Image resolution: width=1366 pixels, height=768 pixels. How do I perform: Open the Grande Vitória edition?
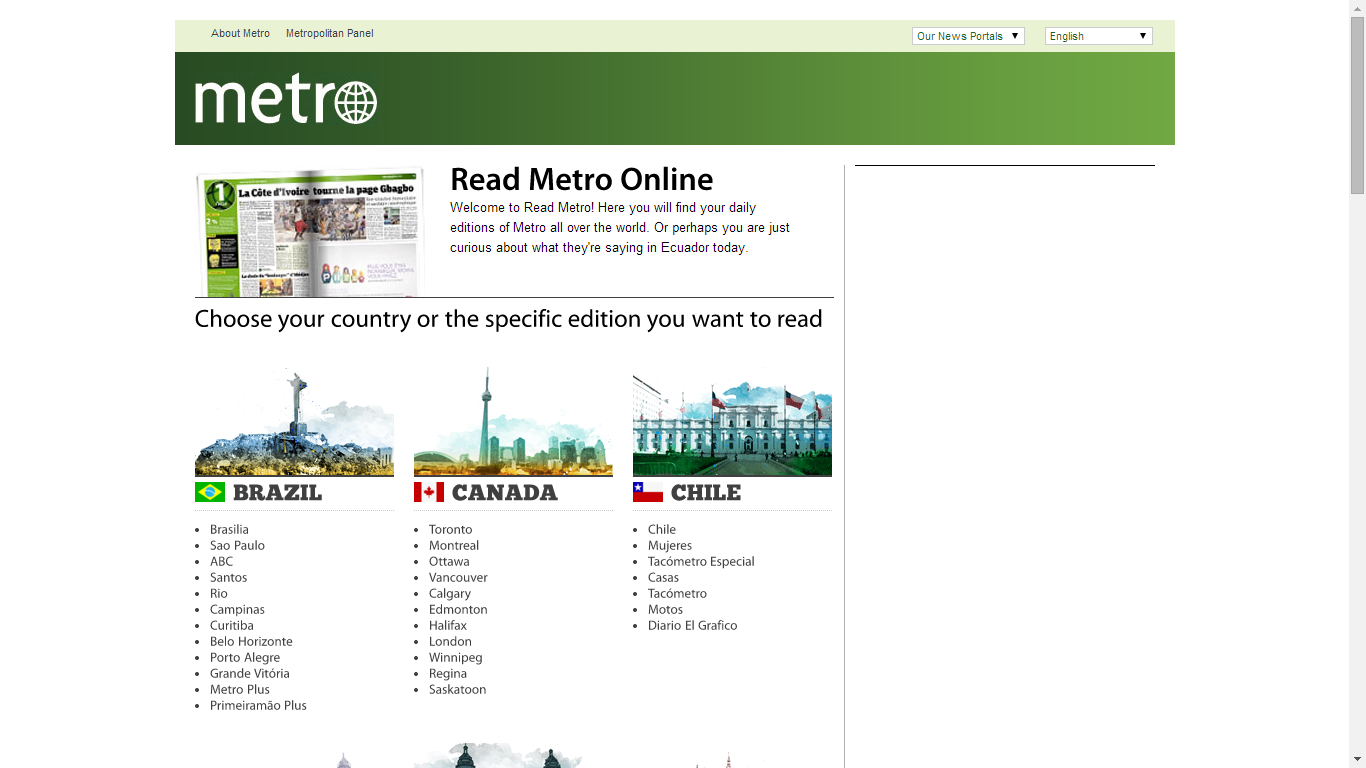[250, 674]
